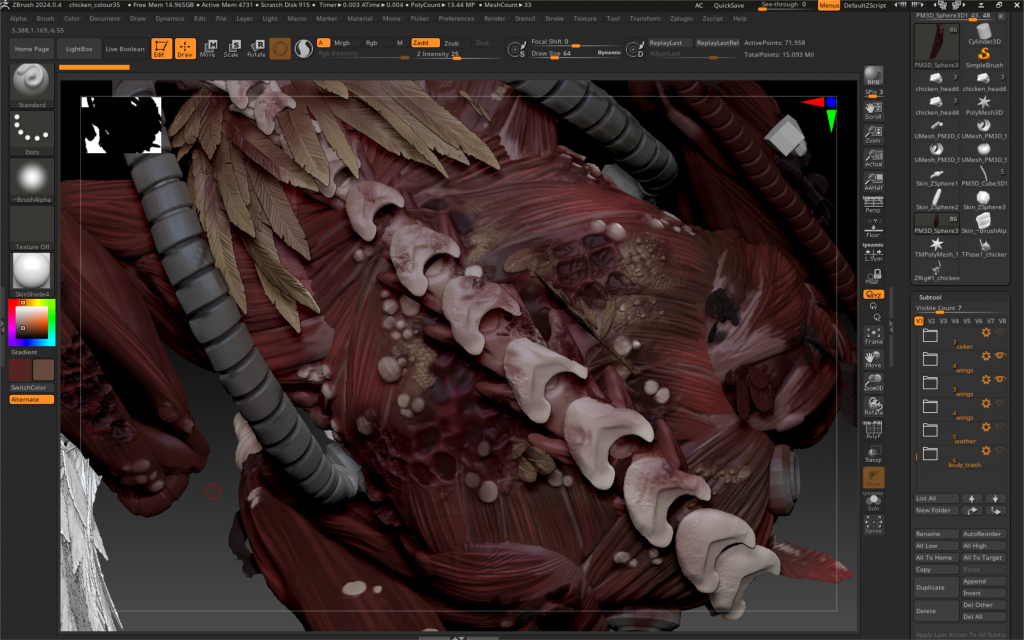Switch to Scale mode in the top shelf

point(232,48)
